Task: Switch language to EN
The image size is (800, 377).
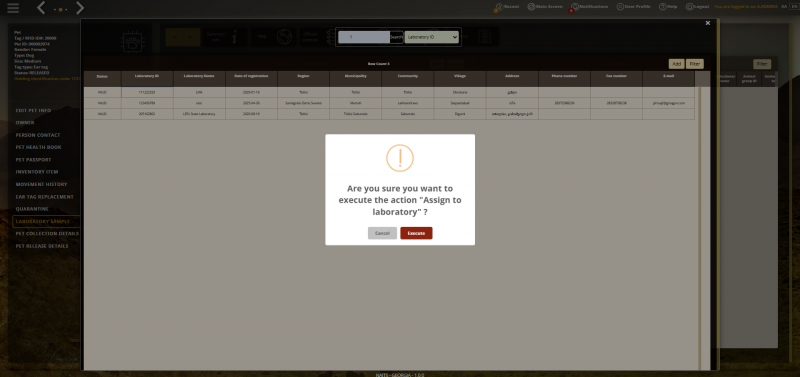Action: click(x=793, y=7)
